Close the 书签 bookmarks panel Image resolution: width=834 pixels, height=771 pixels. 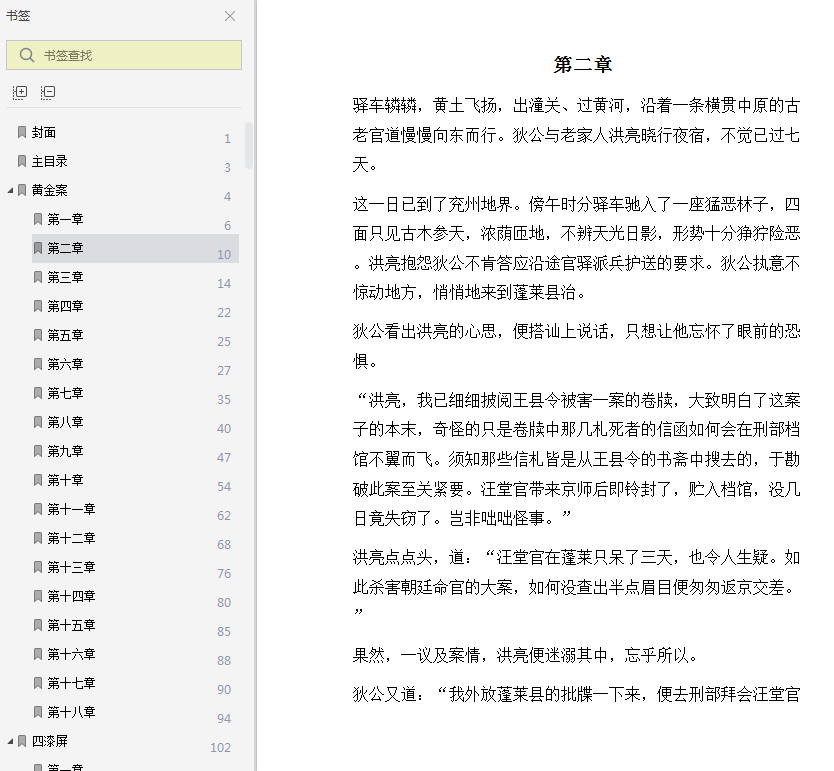(230, 16)
